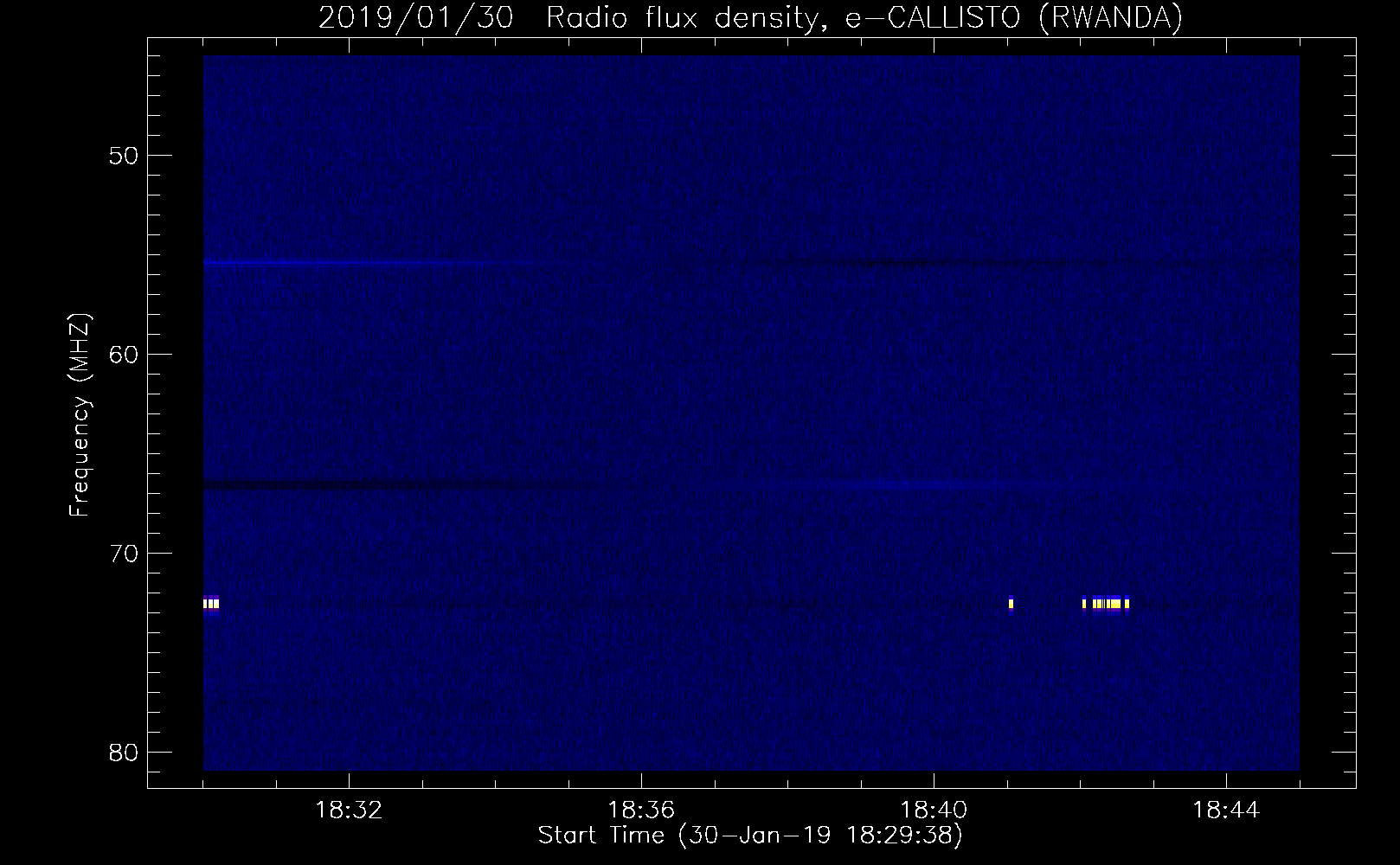Click the plot title mentioning e-CALLISTO (RWANDA)

pos(750,17)
